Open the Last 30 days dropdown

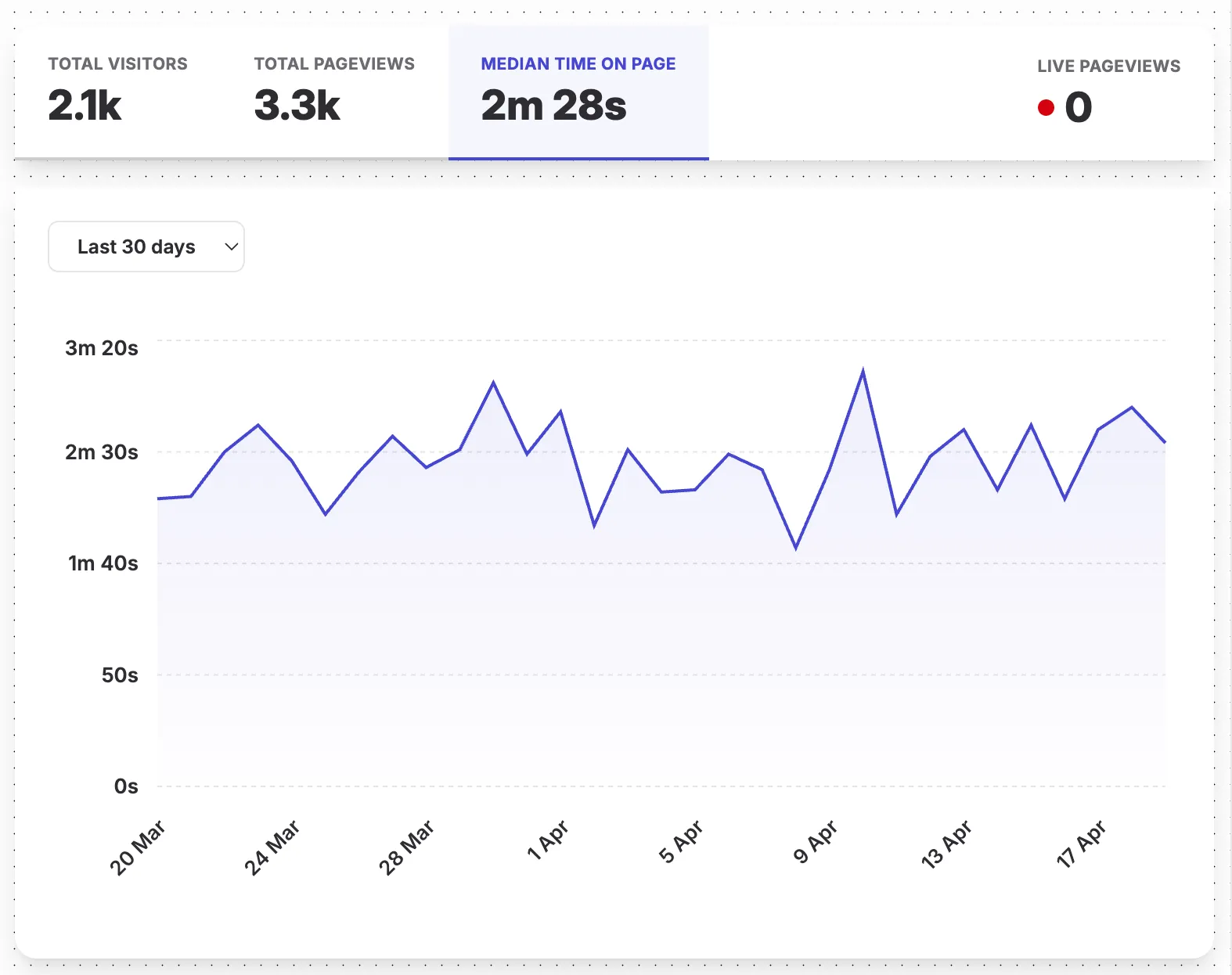(x=146, y=246)
